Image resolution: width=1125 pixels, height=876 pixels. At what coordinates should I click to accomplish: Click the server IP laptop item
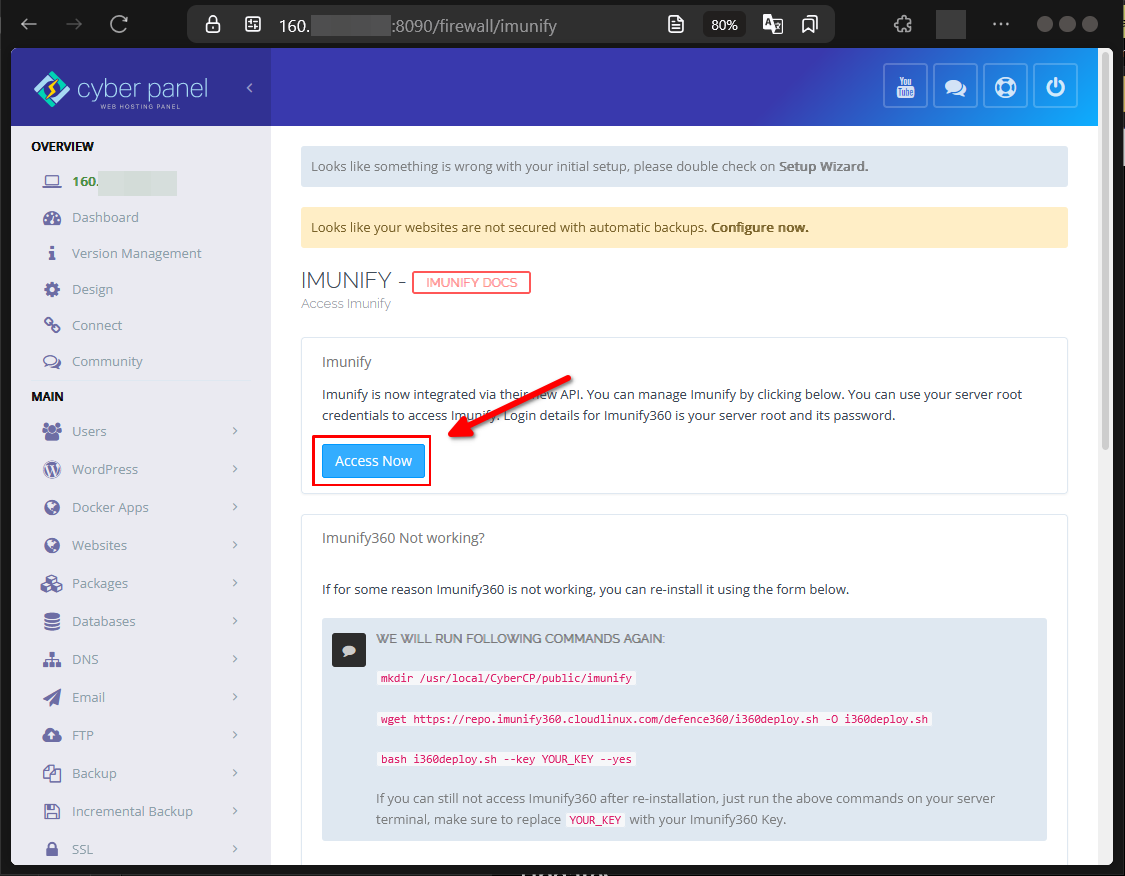[x=110, y=182]
